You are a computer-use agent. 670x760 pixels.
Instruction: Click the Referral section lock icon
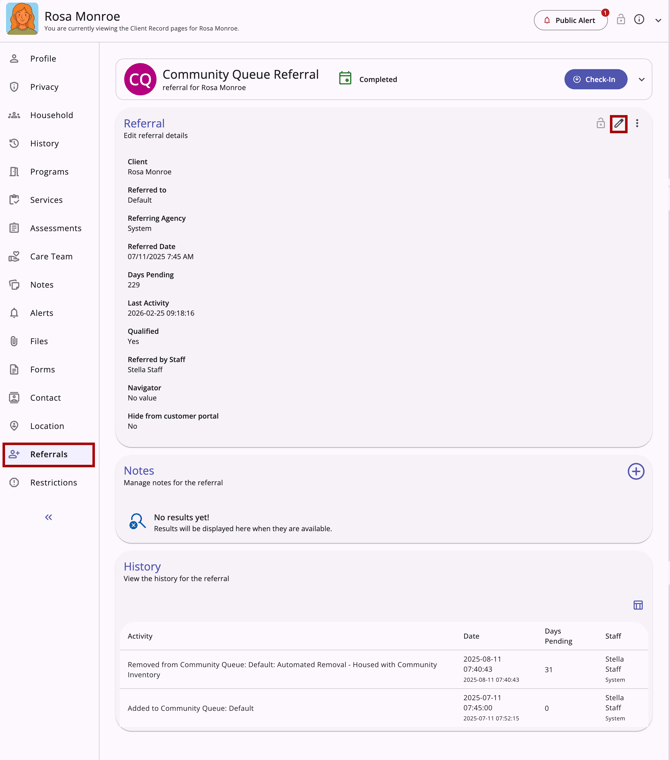click(x=601, y=124)
